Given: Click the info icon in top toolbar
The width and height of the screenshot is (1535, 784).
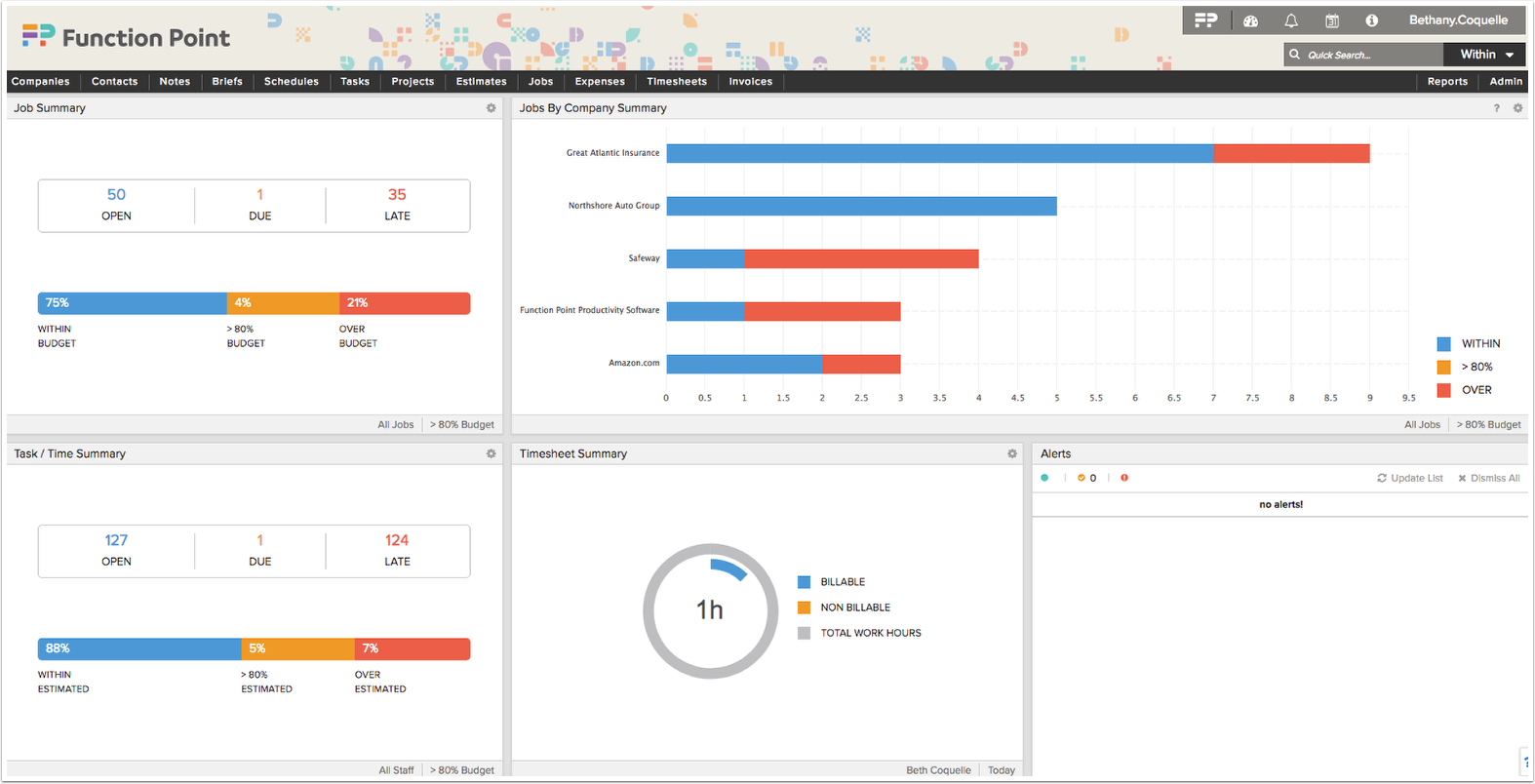Looking at the screenshot, I should 1372,20.
